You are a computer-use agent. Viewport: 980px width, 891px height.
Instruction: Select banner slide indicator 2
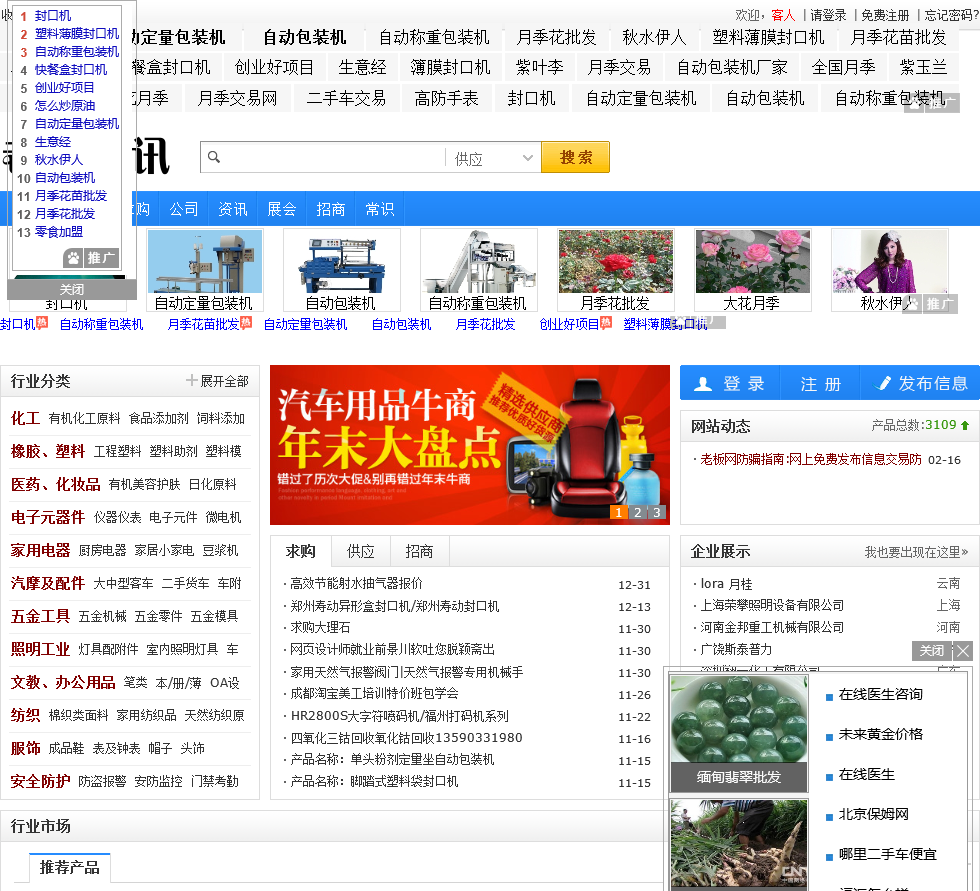(638, 512)
